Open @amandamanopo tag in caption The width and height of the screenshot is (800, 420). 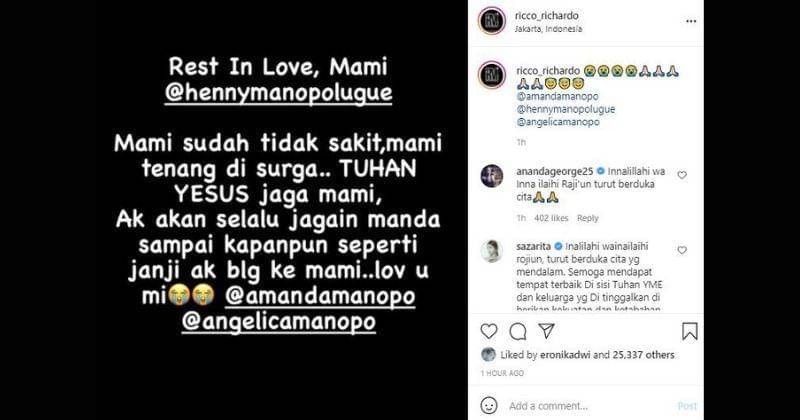tap(557, 96)
